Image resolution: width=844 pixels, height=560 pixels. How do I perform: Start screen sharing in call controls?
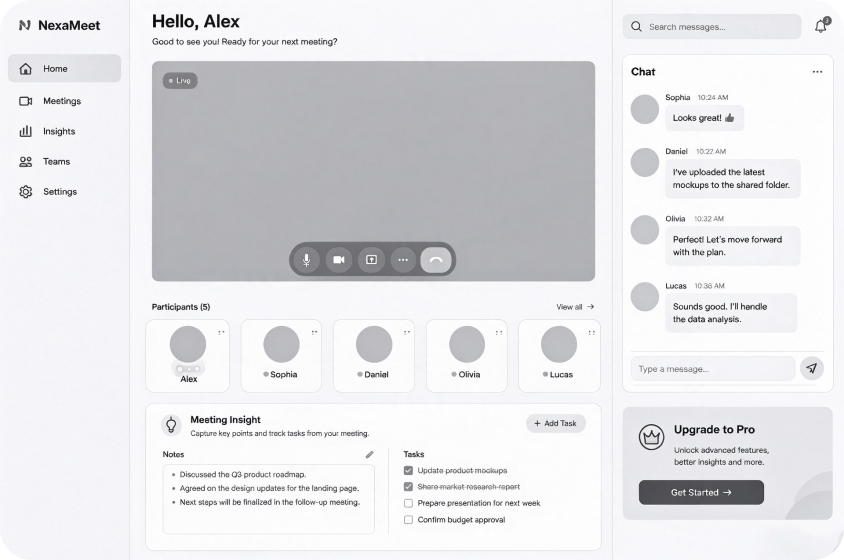coord(371,260)
